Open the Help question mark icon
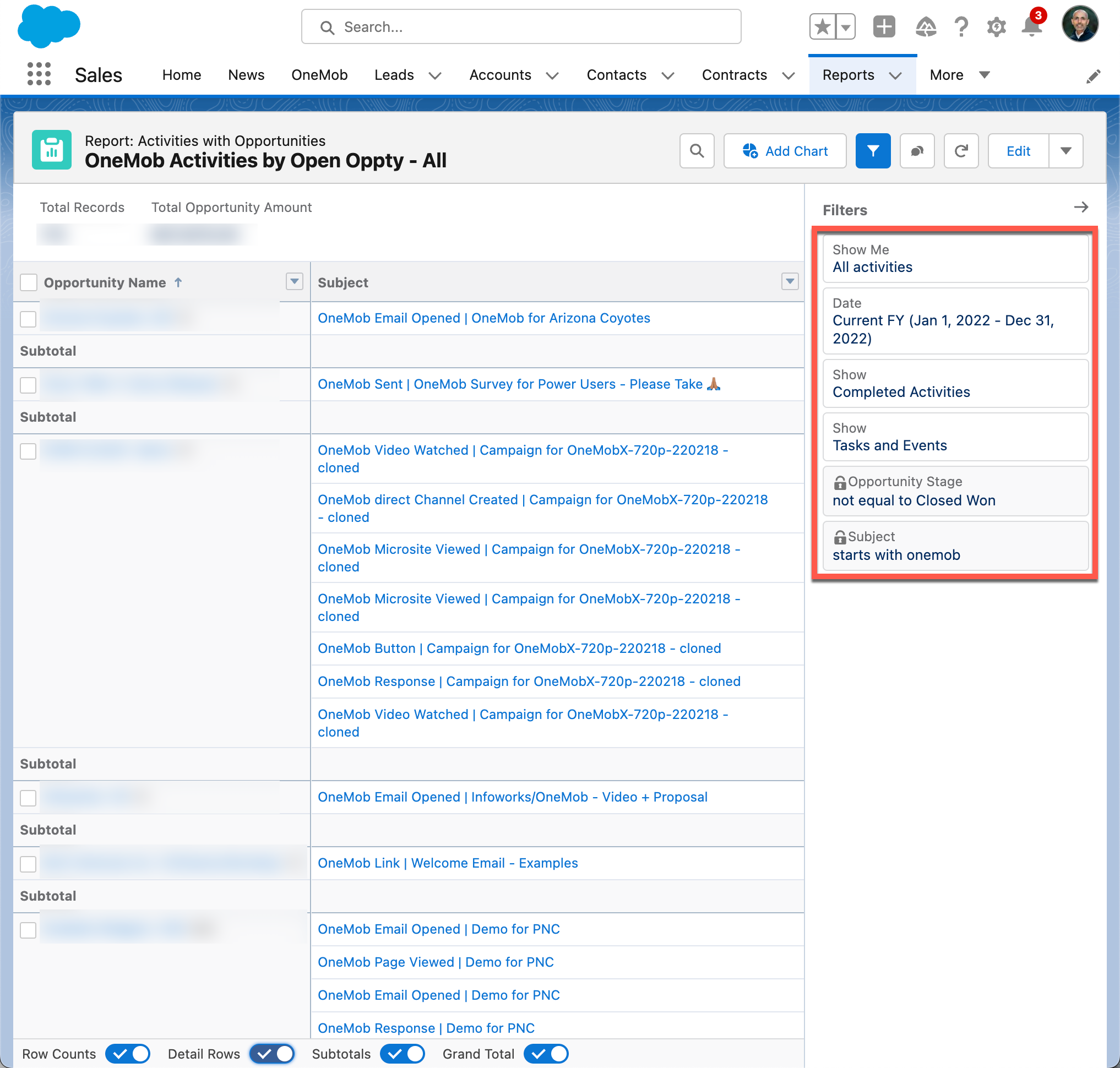1120x1068 pixels. tap(961, 27)
